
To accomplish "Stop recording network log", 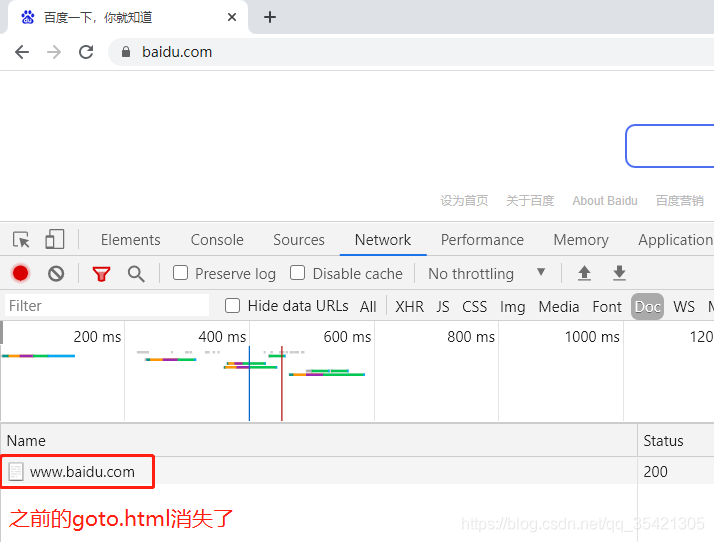I will [20, 273].
